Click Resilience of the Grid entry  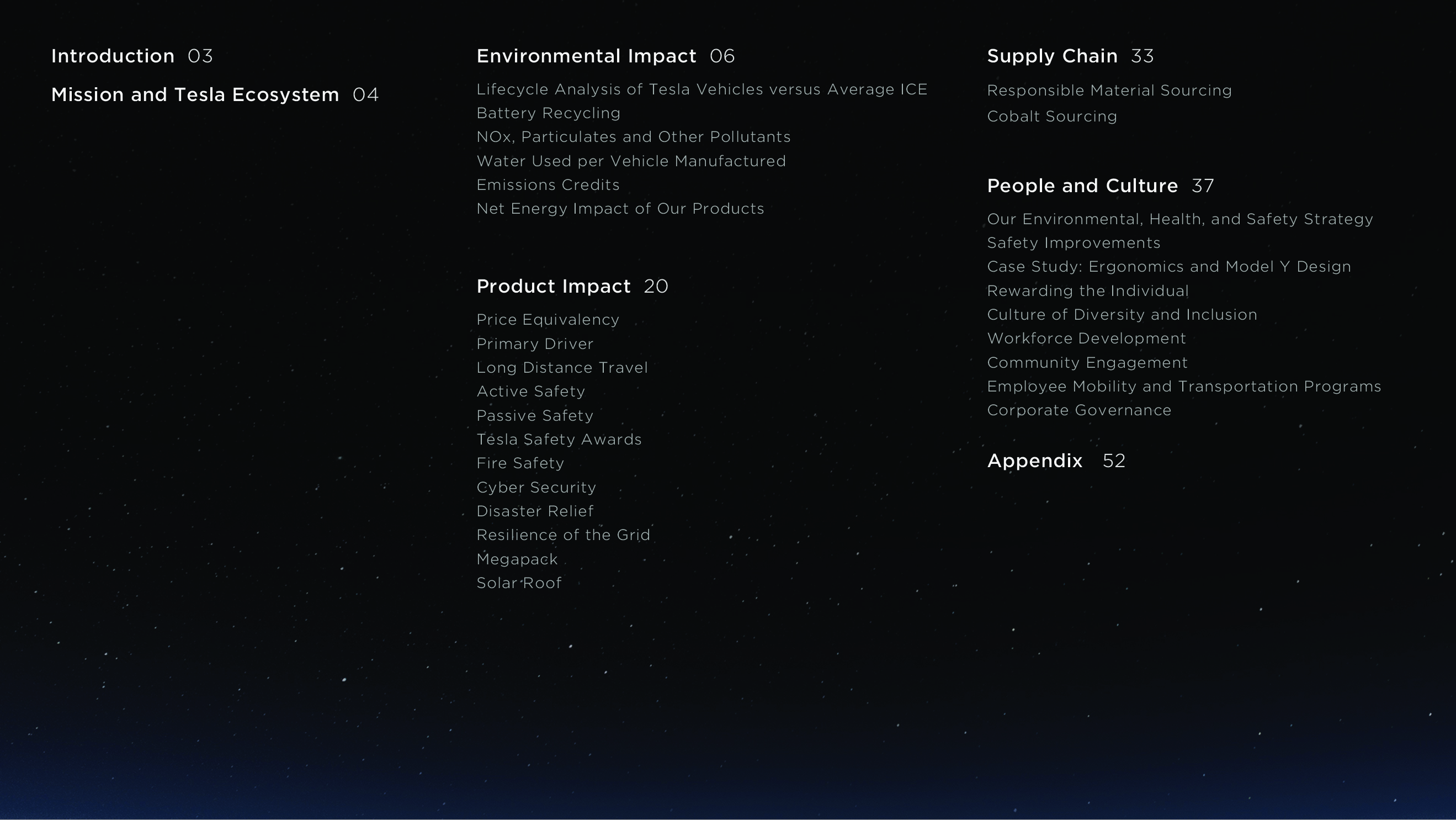pos(563,535)
